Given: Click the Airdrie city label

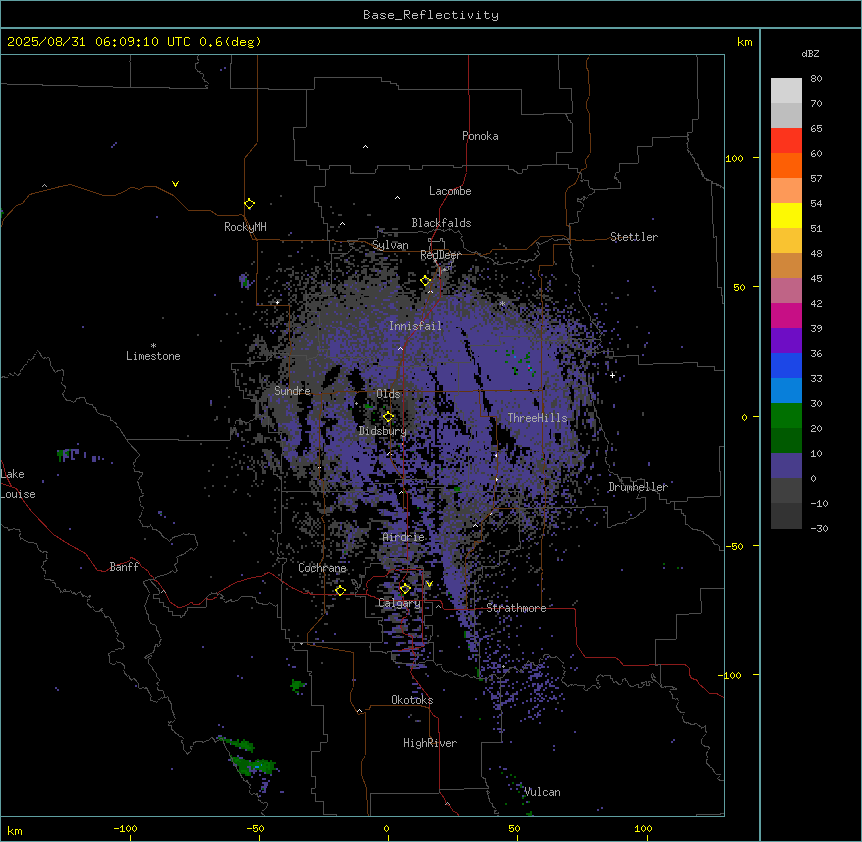Looking at the screenshot, I should pos(404,537).
